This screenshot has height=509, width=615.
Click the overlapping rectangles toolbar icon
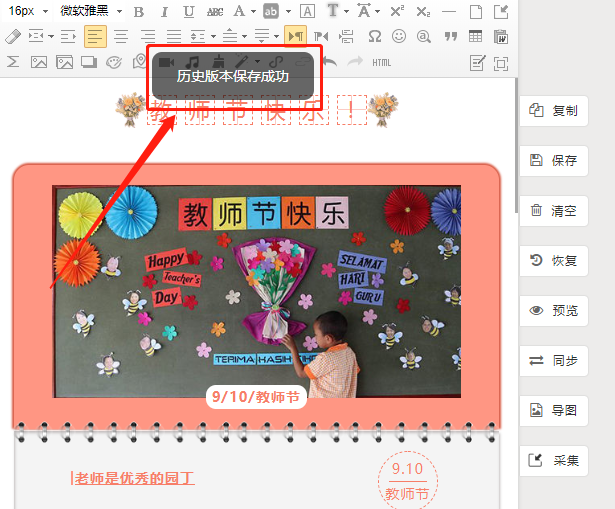pyautogui.click(x=89, y=62)
